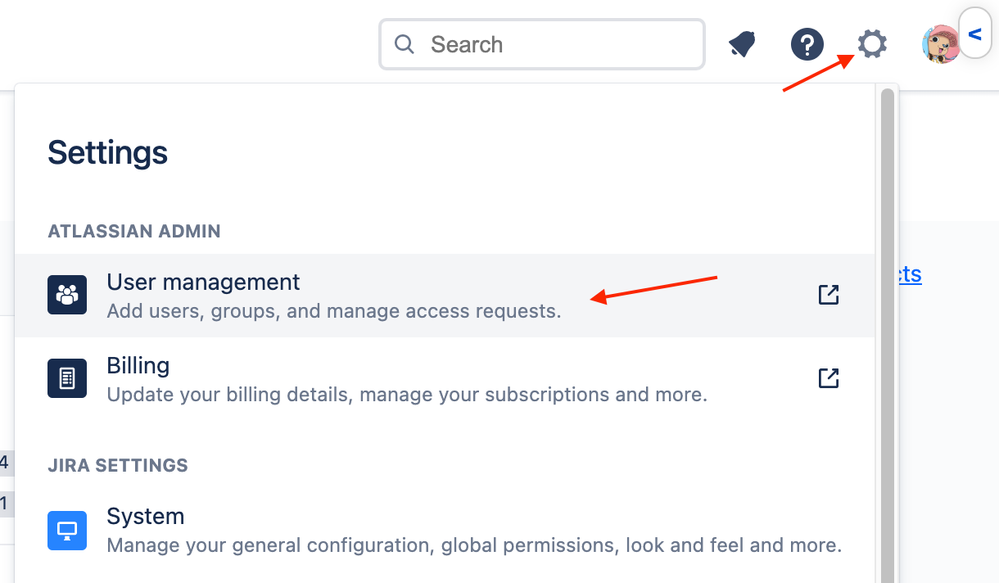This screenshot has width=999, height=583.
Task: Click the User management people icon
Action: tap(67, 295)
